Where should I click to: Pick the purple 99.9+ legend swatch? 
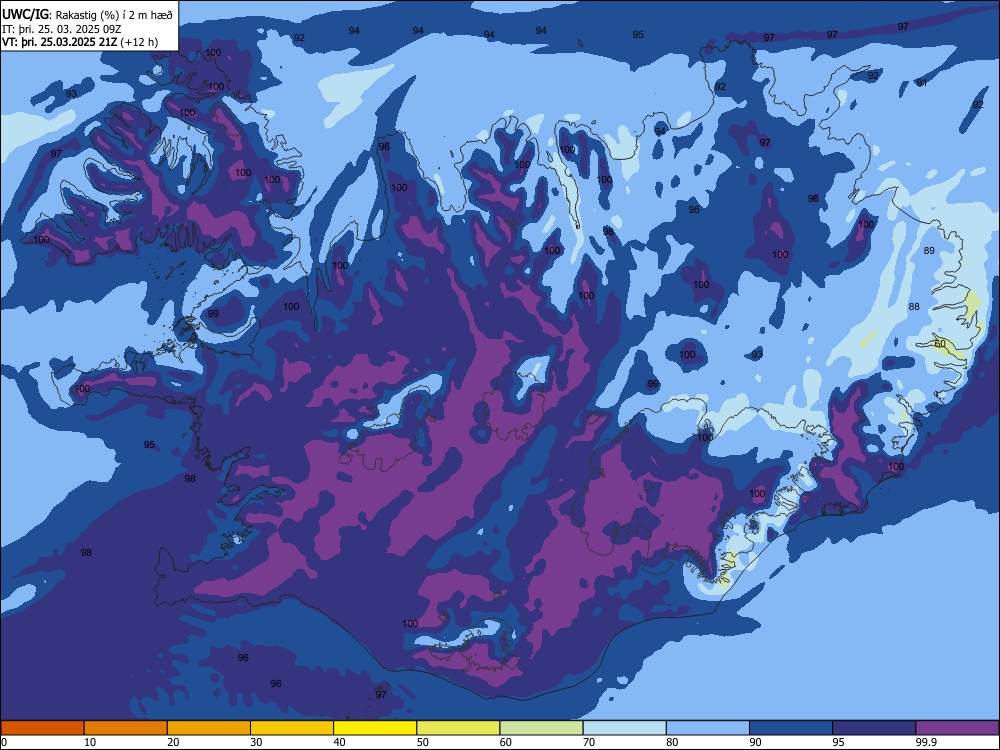point(957,728)
